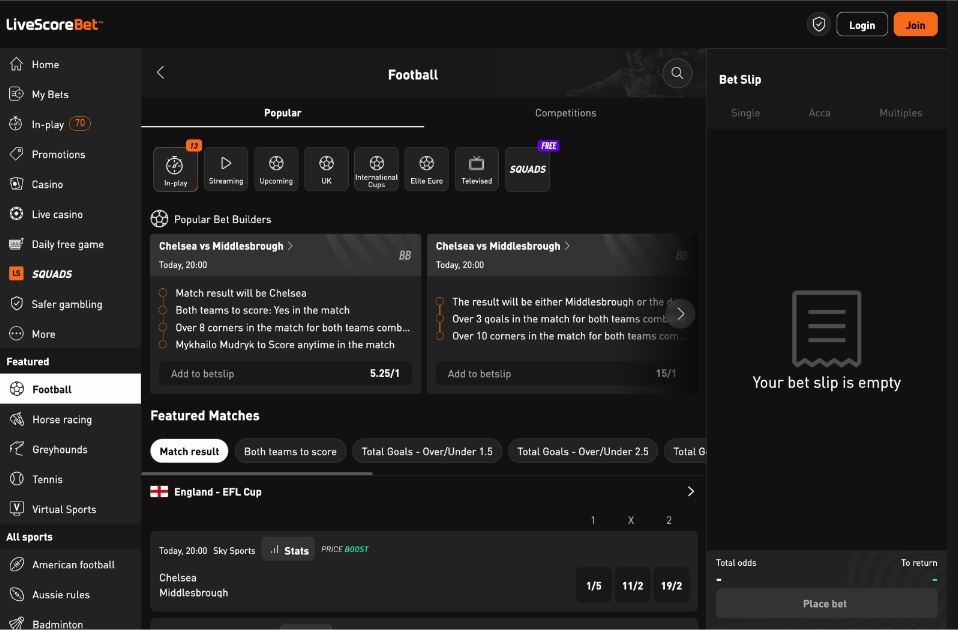The width and height of the screenshot is (958, 630).
Task: Select Horse racing sport
Action: (70, 419)
